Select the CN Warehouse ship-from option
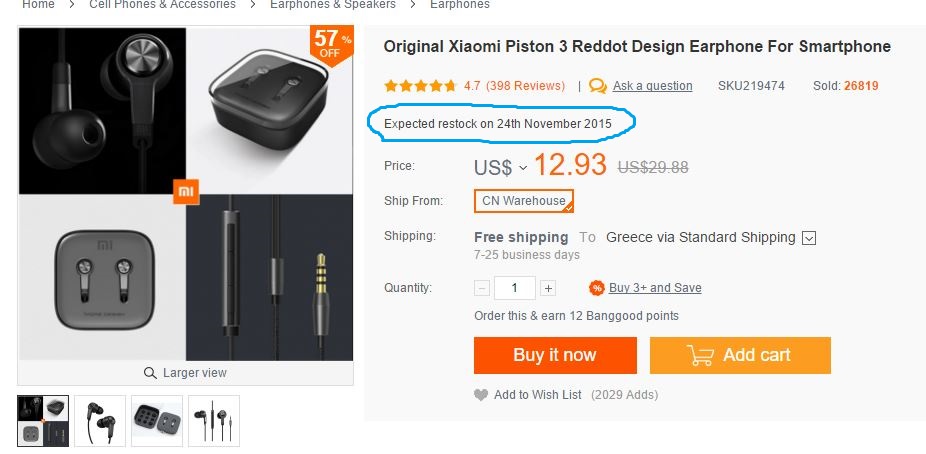Image resolution: width=926 pixels, height=454 pixels. pyautogui.click(x=523, y=201)
